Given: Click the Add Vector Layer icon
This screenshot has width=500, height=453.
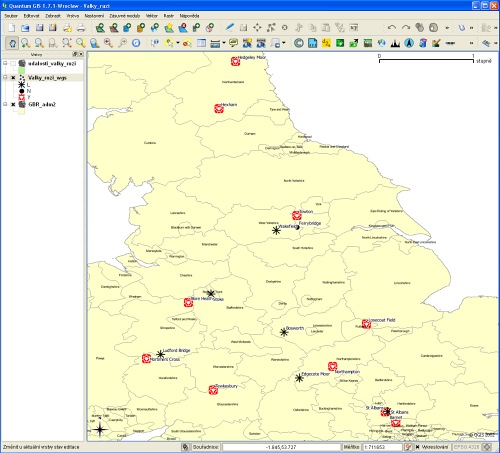Looking at the screenshot, I should 100,28.
